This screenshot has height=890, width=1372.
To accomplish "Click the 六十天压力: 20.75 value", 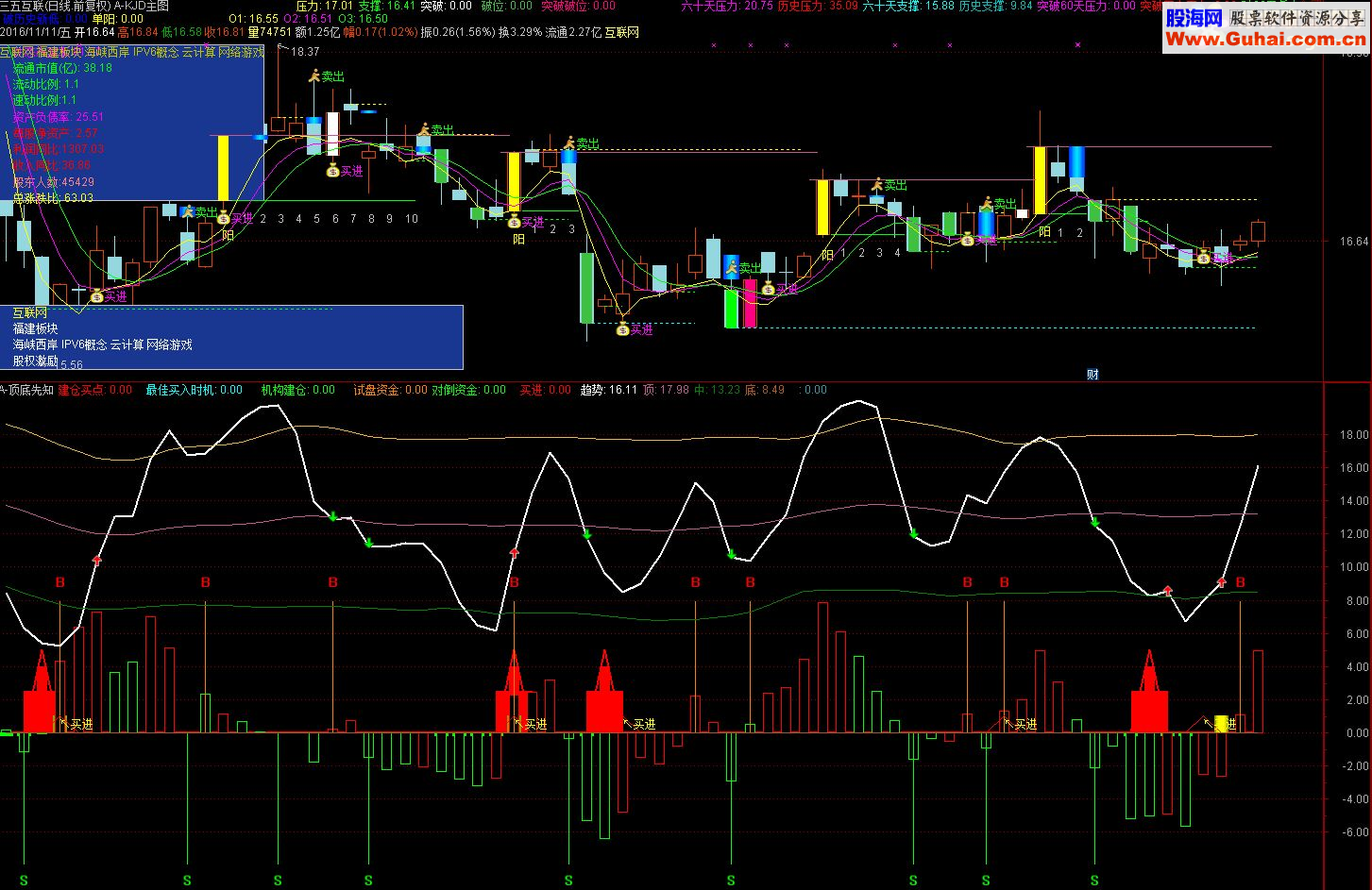I will (727, 6).
